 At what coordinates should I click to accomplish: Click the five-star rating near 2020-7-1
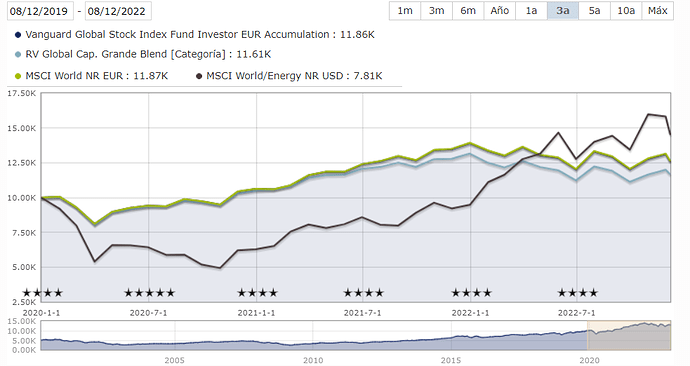pyautogui.click(x=150, y=293)
